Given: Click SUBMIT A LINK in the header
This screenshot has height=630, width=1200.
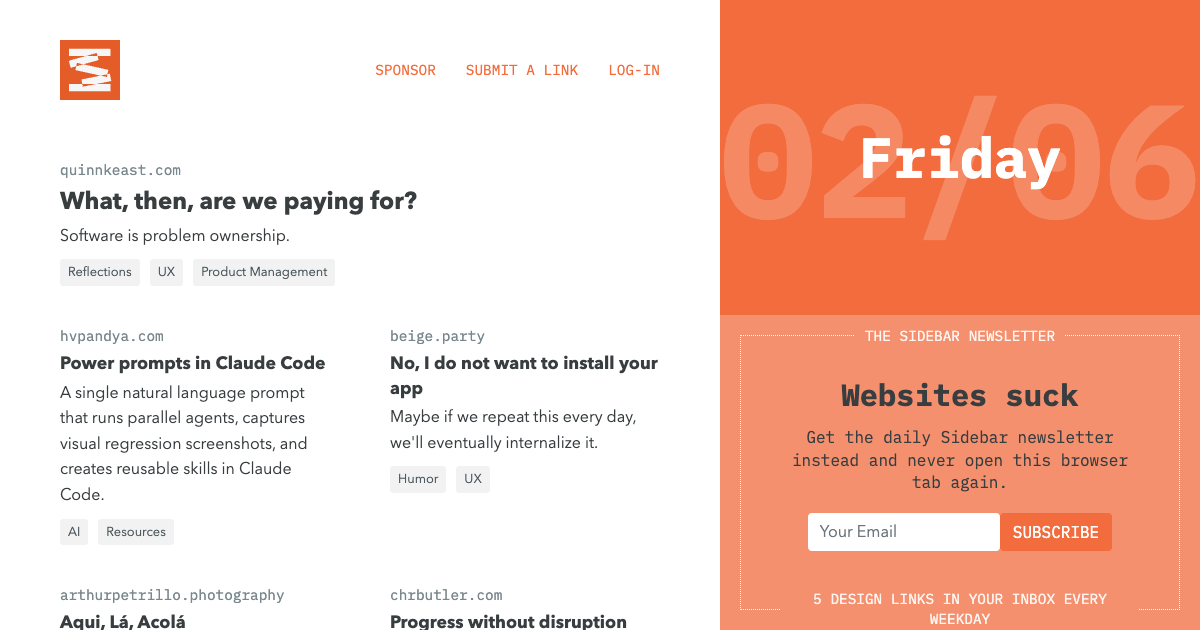Looking at the screenshot, I should (x=522, y=70).
